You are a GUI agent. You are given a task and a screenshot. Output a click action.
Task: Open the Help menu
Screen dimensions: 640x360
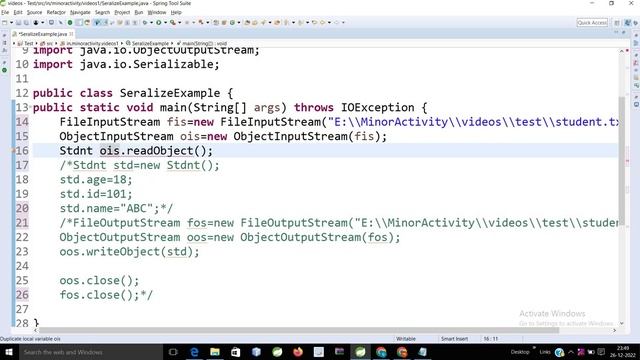176,12
